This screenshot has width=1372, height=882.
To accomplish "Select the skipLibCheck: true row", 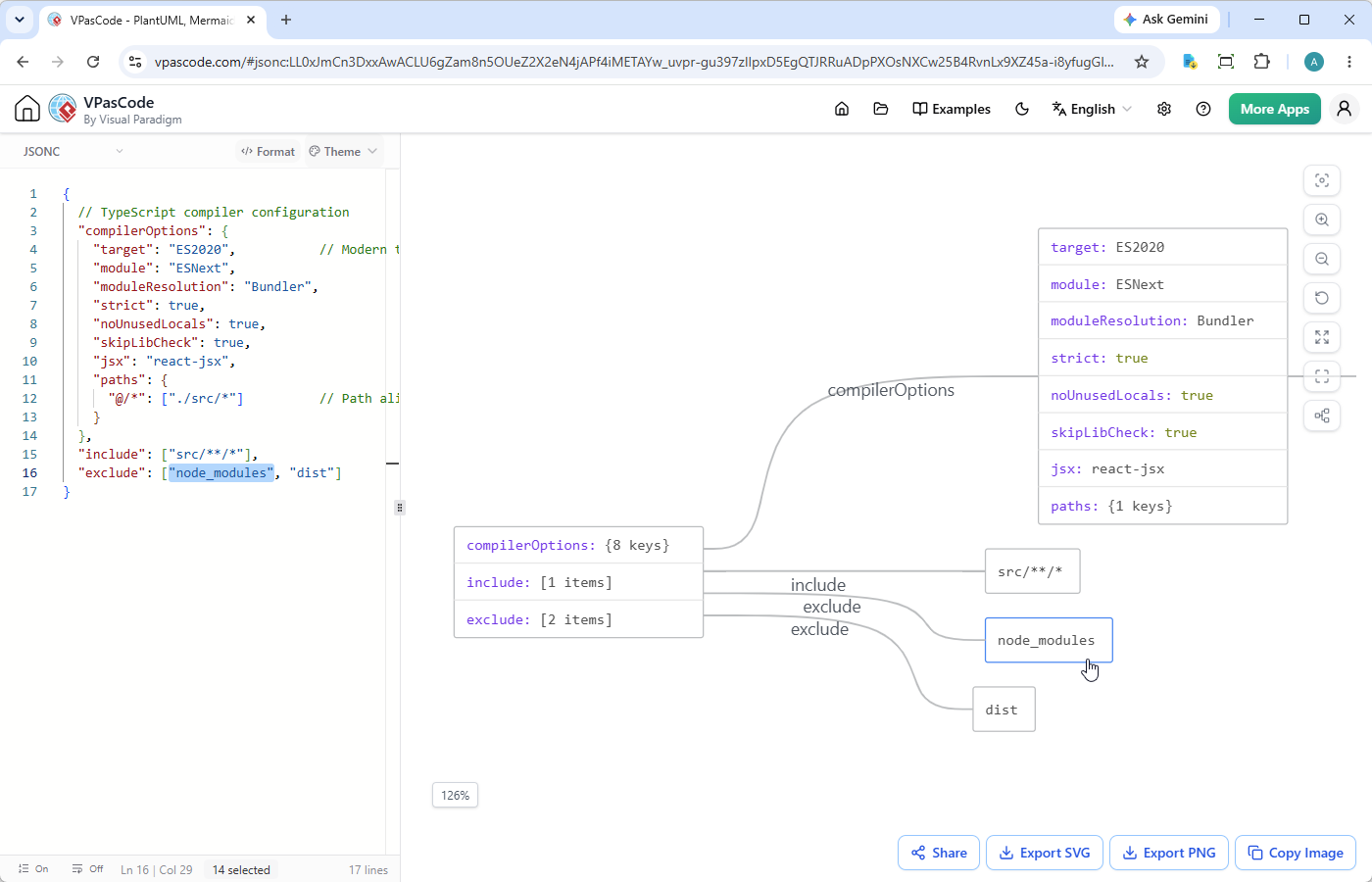I will (1162, 432).
